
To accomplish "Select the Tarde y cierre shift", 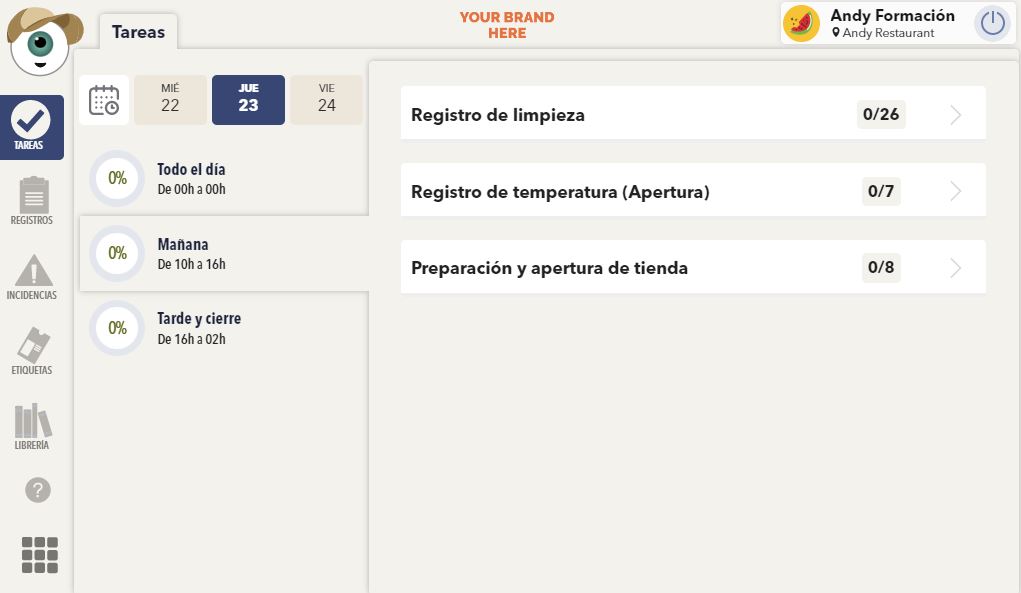I will tap(224, 328).
